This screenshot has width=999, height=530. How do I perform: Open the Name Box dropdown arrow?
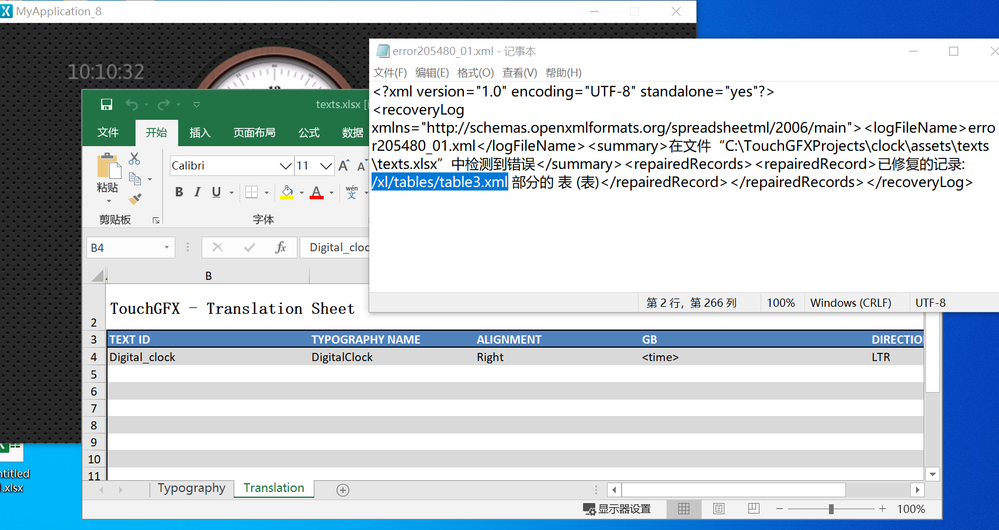(167, 247)
